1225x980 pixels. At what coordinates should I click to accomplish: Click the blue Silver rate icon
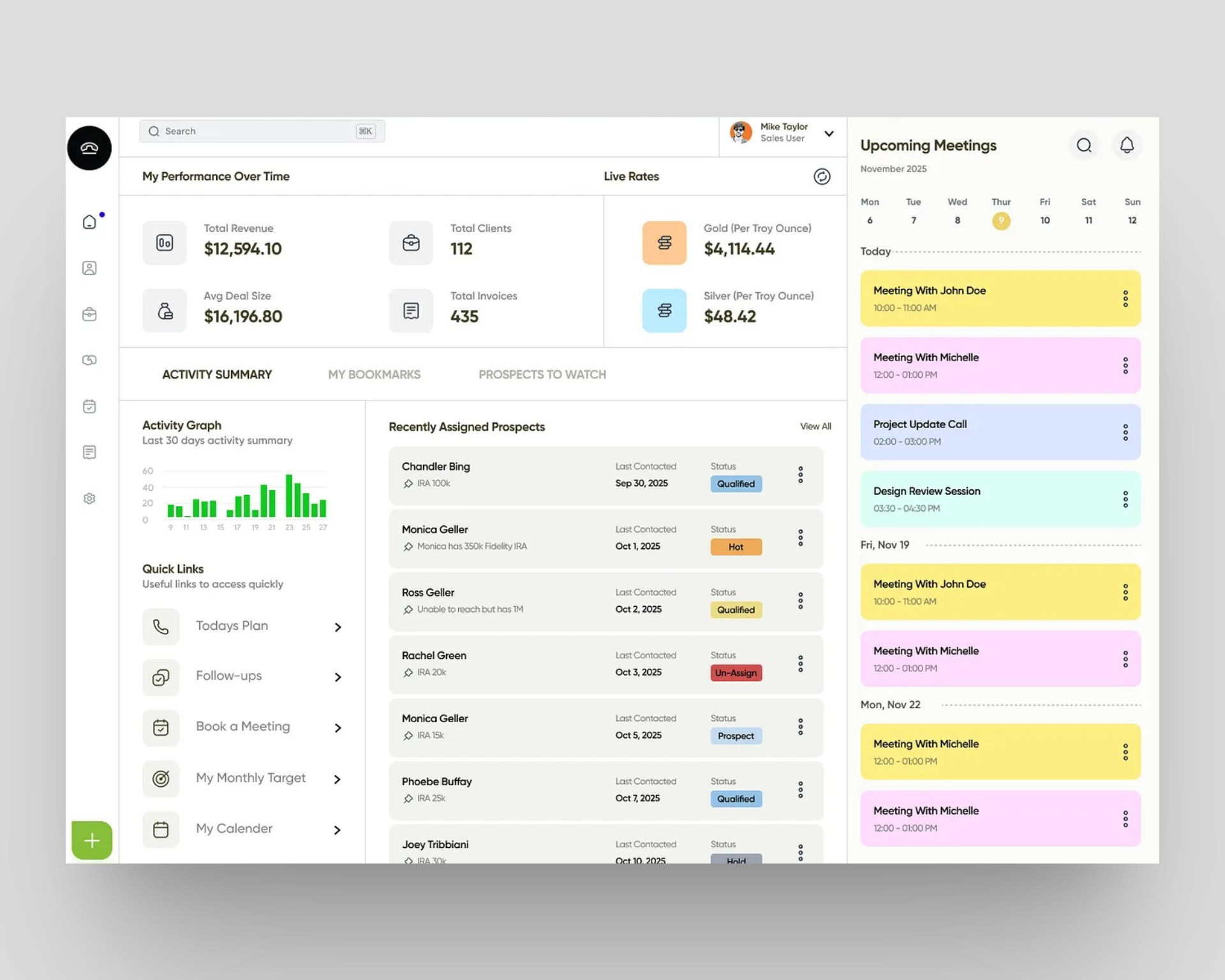(664, 311)
